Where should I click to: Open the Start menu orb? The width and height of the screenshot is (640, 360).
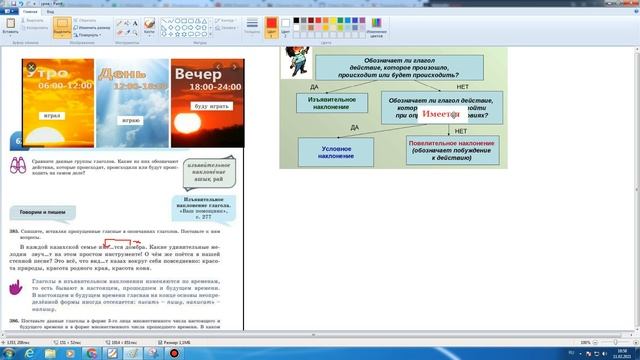(9, 353)
